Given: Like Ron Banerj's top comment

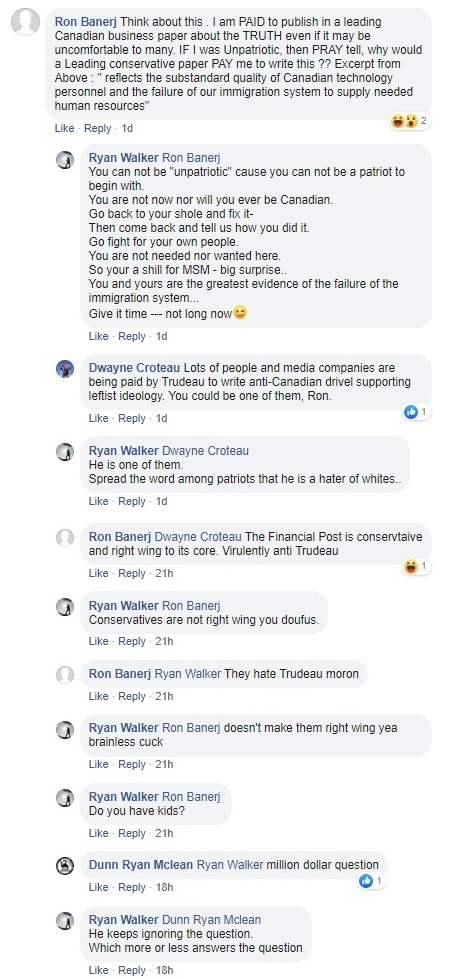Looking at the screenshot, I should coord(64,128).
